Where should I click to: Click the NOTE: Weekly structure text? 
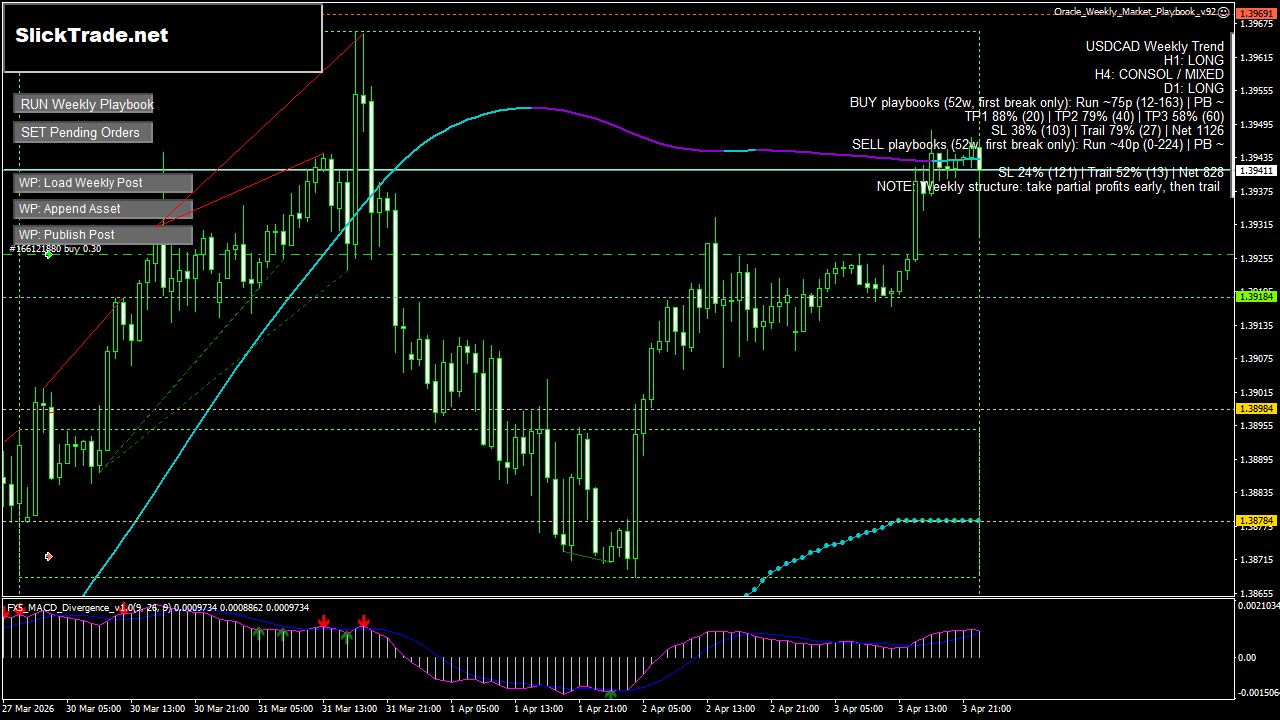[x=1048, y=187]
